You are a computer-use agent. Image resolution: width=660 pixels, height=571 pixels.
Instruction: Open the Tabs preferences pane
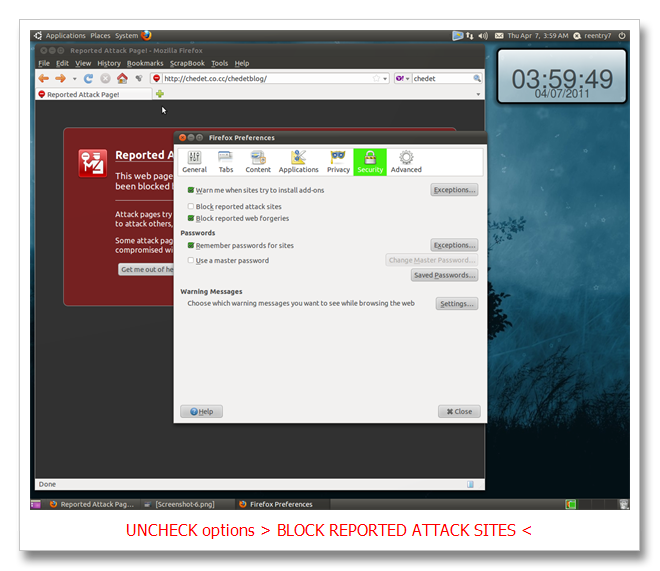(226, 162)
